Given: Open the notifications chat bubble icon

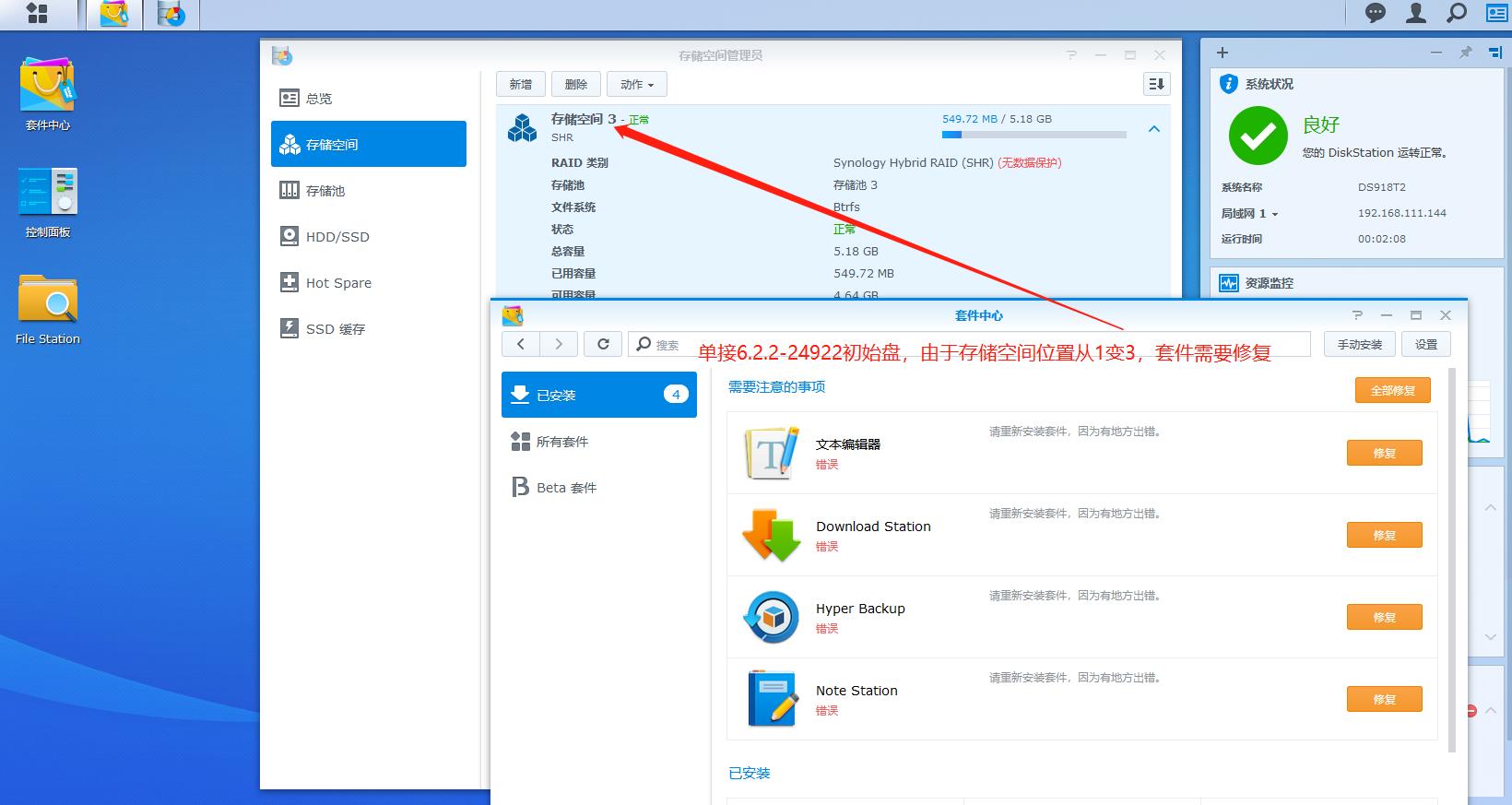Looking at the screenshot, I should pos(1376,13).
